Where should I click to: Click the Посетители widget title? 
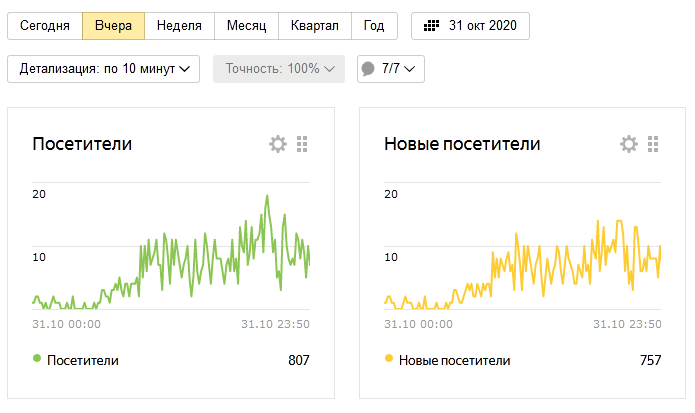coord(82,144)
